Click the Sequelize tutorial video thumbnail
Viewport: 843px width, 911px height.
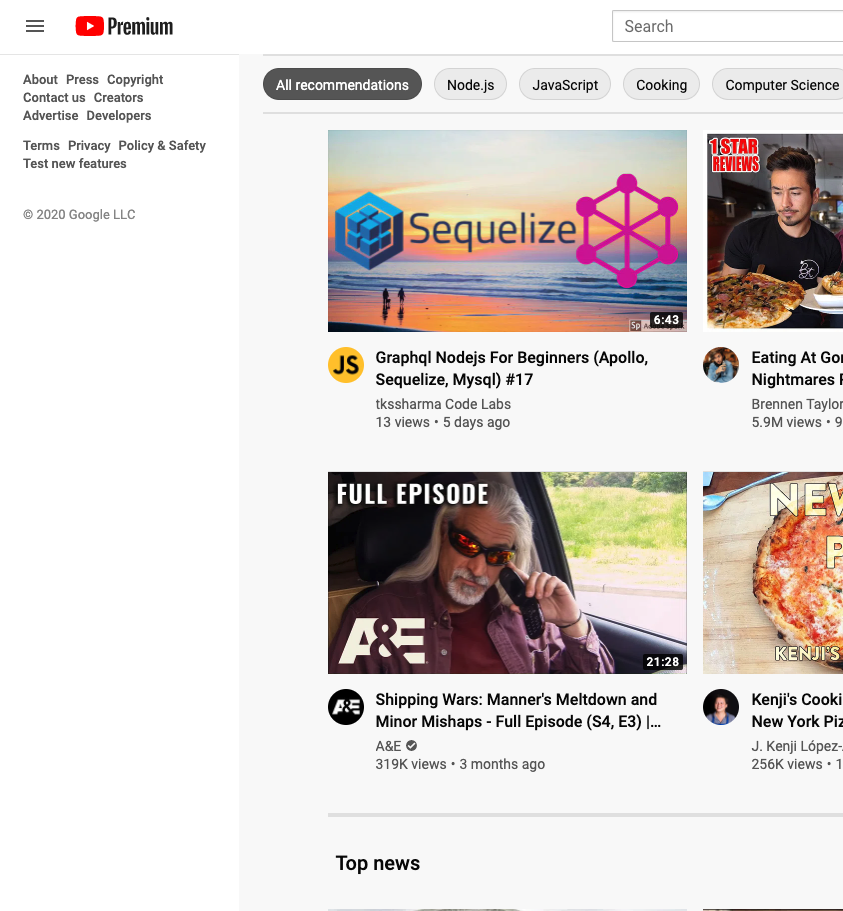(507, 230)
